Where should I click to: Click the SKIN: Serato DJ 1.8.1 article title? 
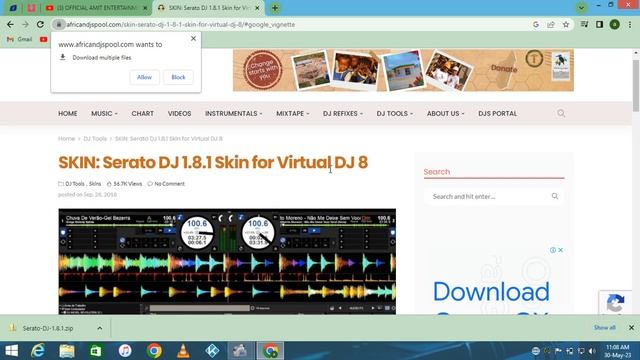213,162
